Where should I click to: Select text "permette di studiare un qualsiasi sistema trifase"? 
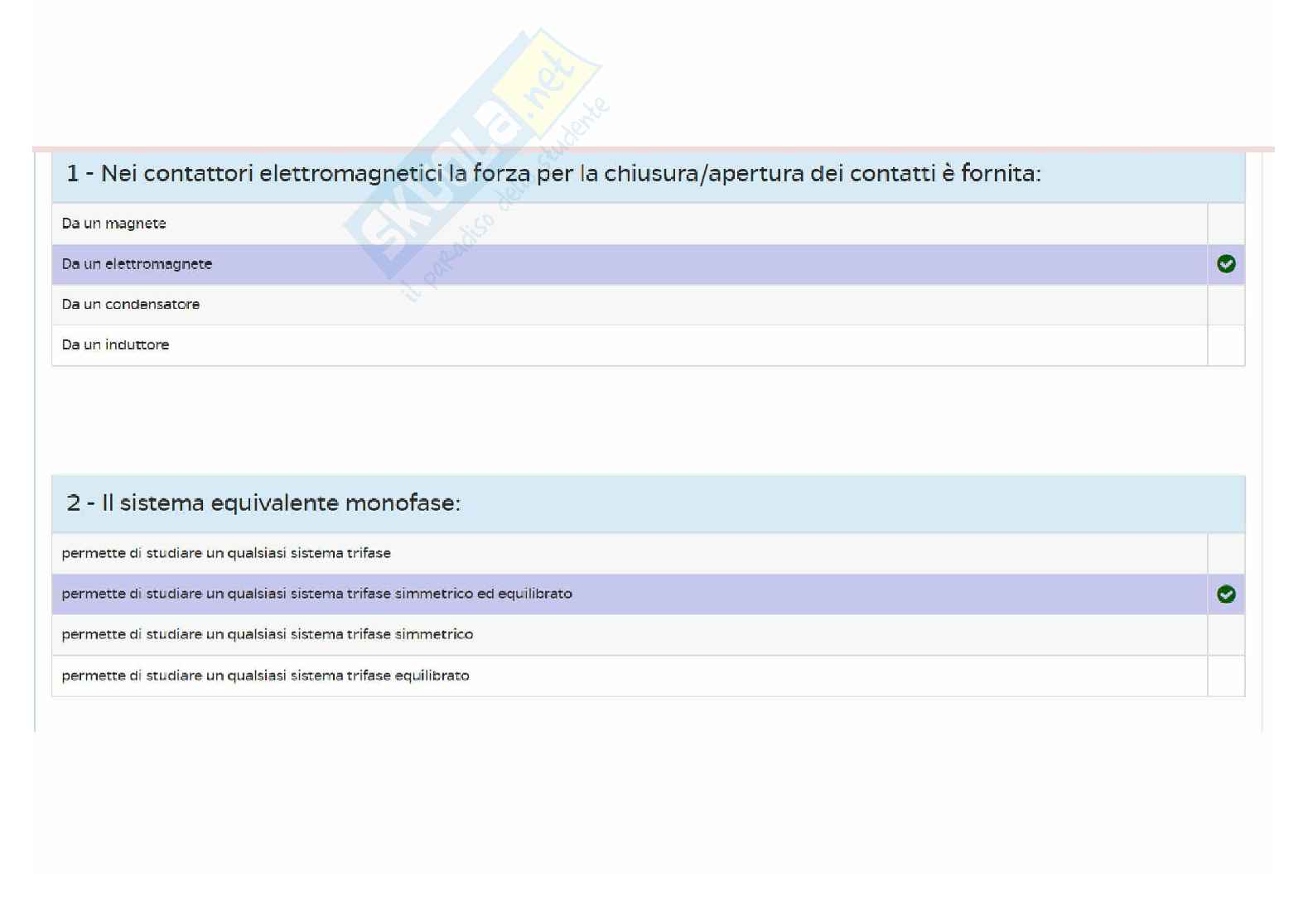[x=226, y=553]
